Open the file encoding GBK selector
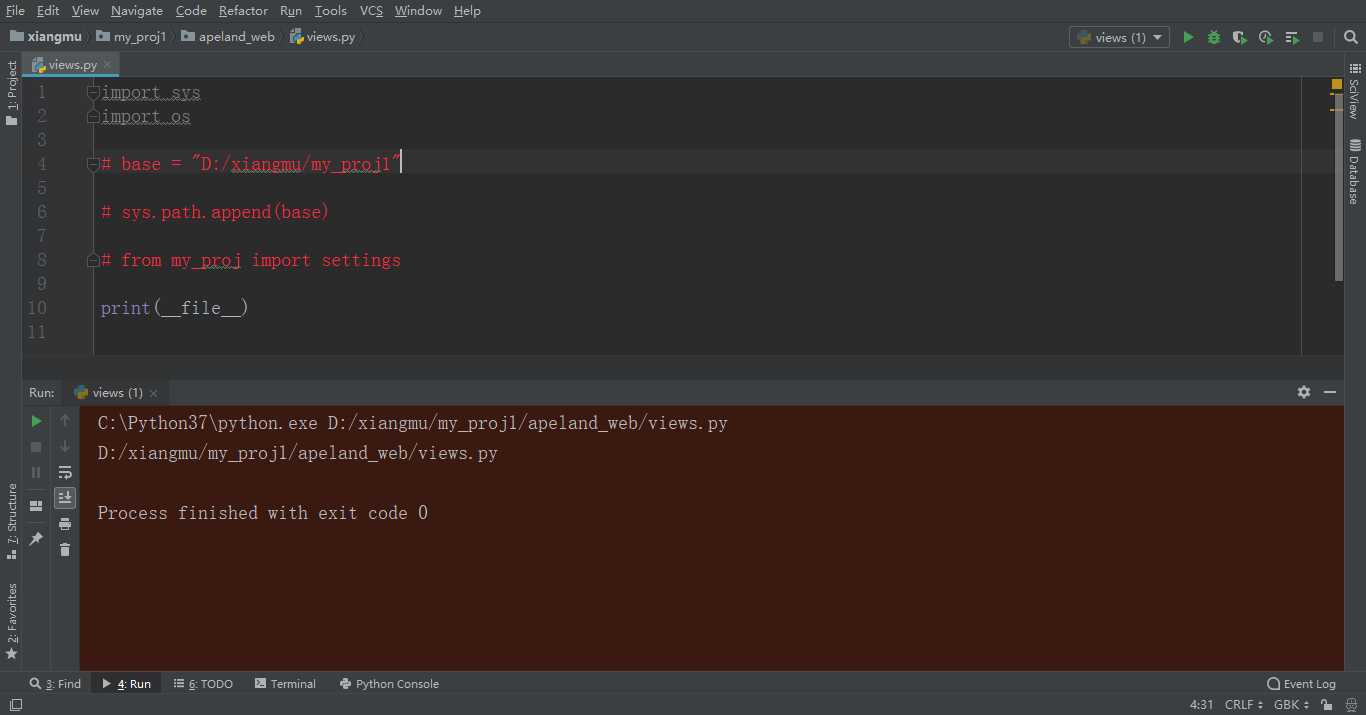This screenshot has width=1366, height=715. pos(1291,705)
